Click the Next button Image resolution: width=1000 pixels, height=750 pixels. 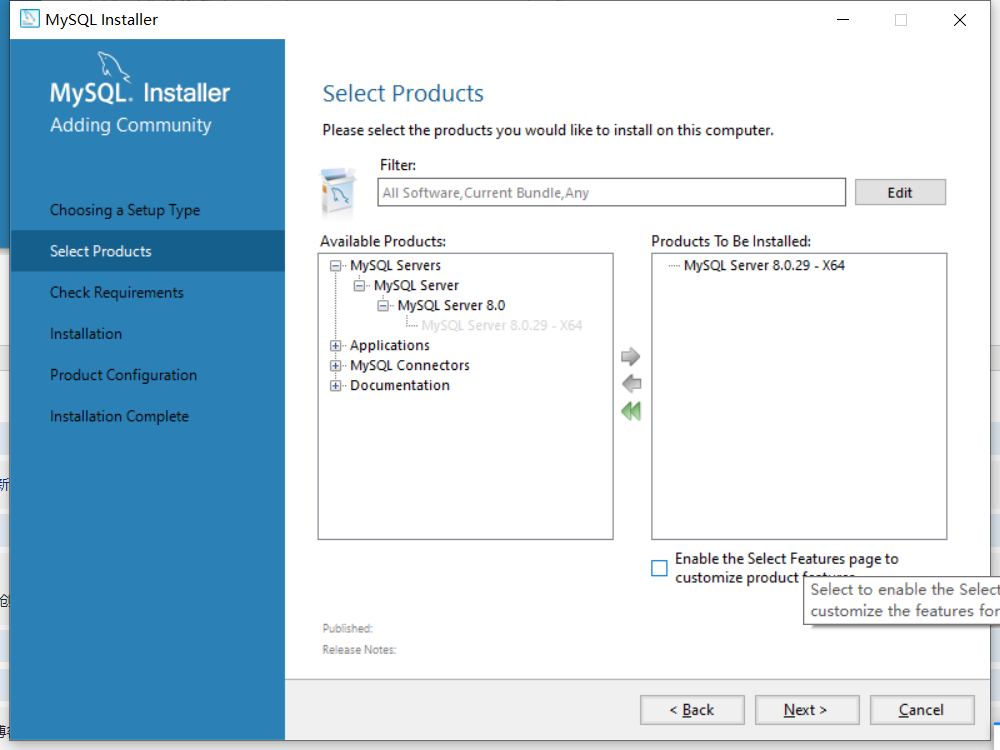tap(807, 710)
